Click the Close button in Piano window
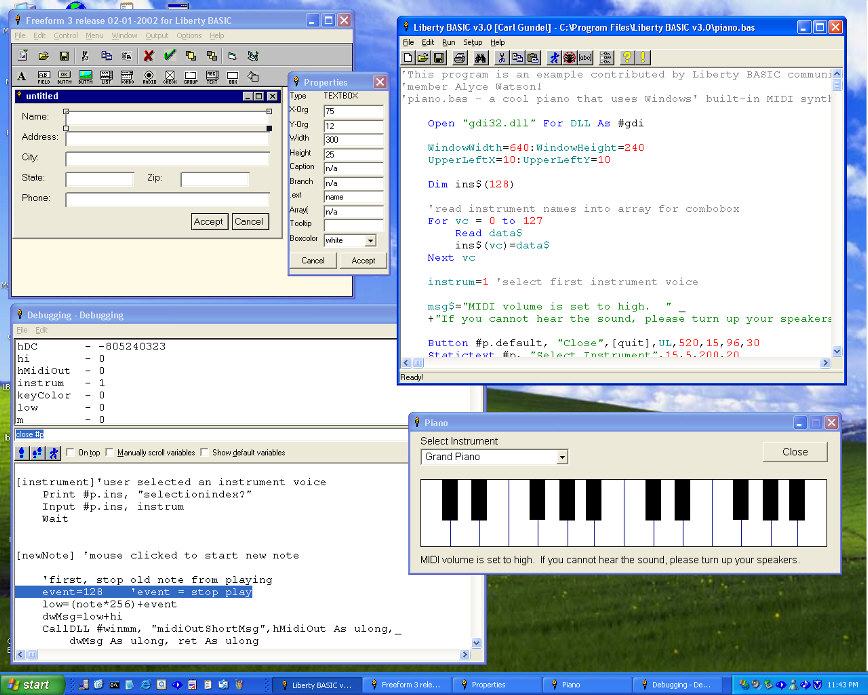The image size is (868, 695). coord(795,452)
